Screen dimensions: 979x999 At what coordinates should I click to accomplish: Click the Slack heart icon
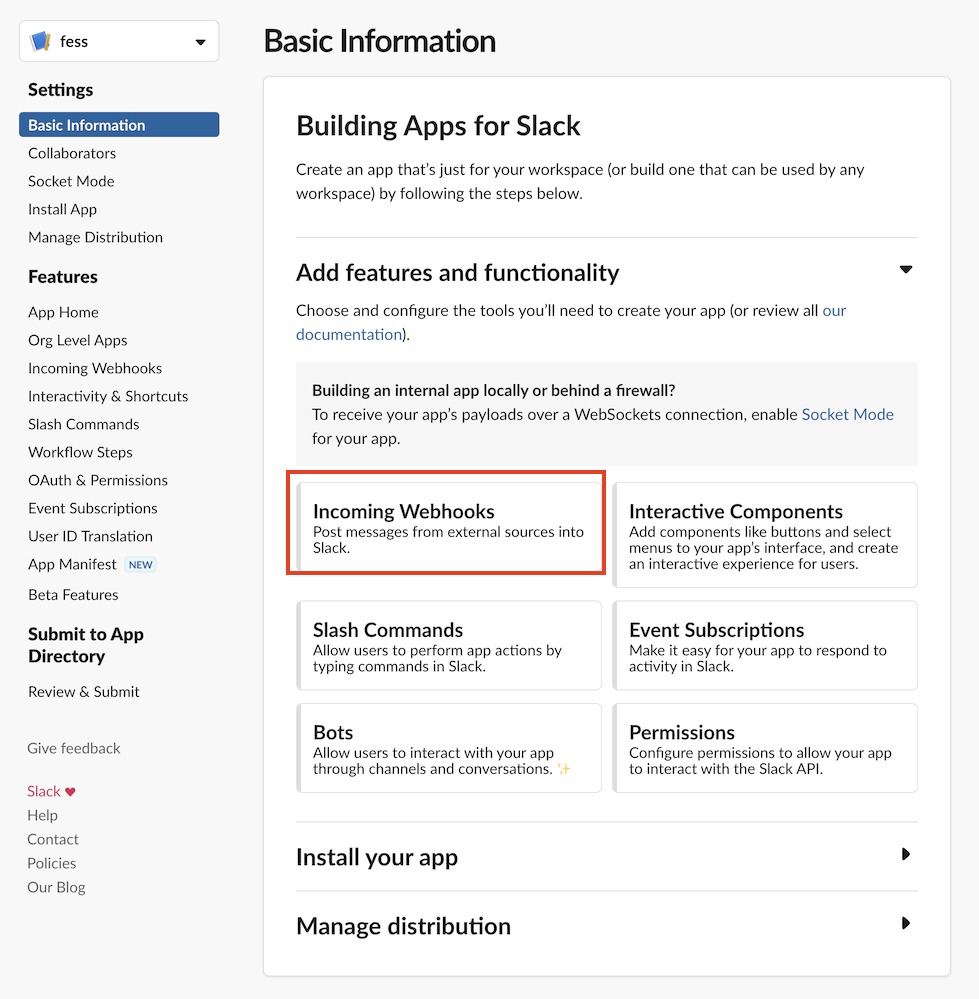click(70, 791)
